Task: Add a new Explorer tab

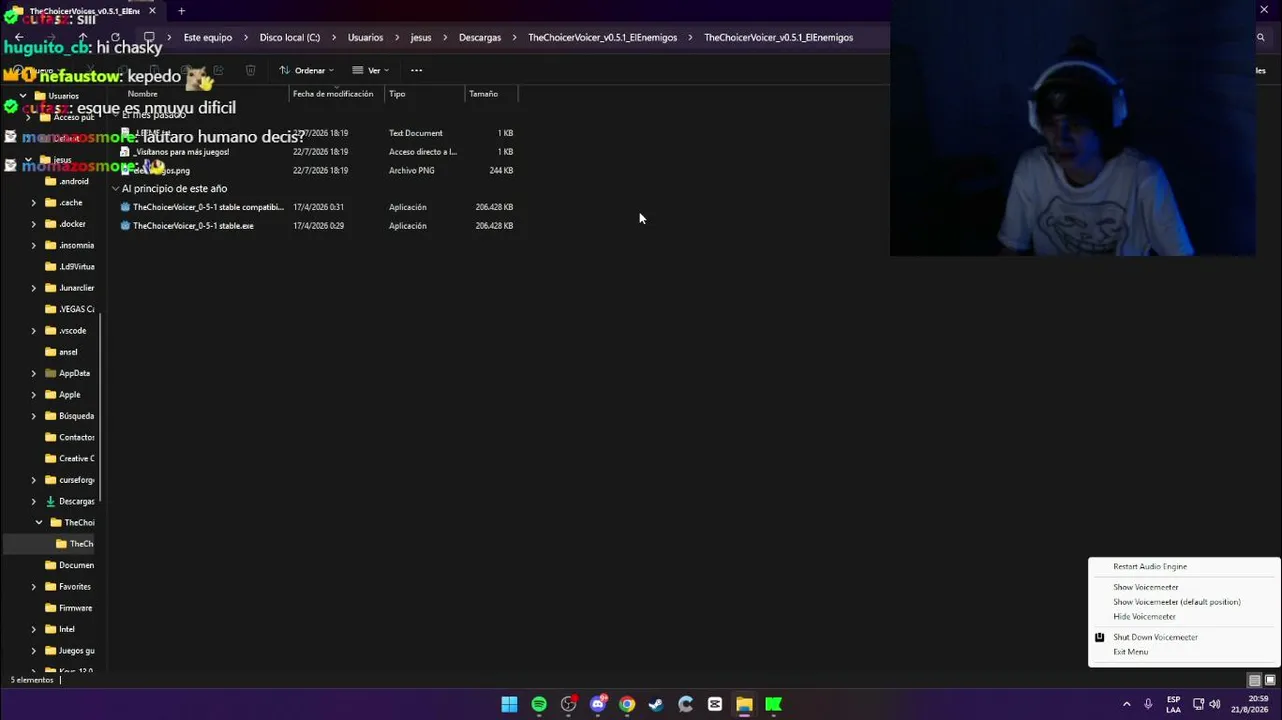Action: point(181,11)
